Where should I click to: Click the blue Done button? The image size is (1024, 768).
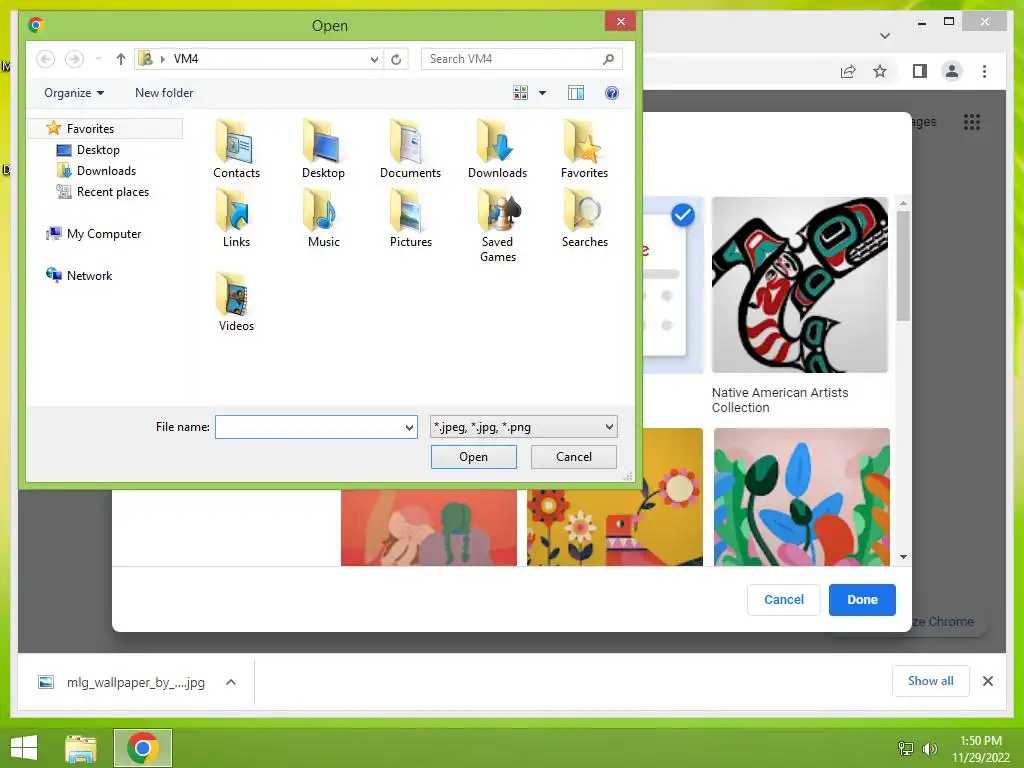pyautogui.click(x=862, y=600)
